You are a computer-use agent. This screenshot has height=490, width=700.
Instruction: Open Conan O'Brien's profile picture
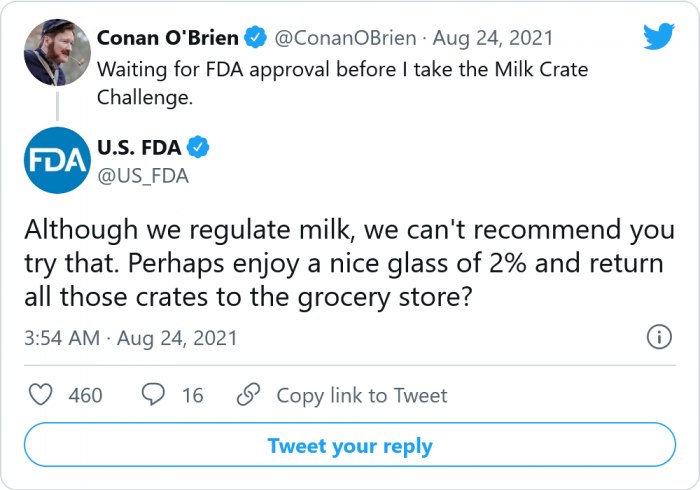(55, 49)
